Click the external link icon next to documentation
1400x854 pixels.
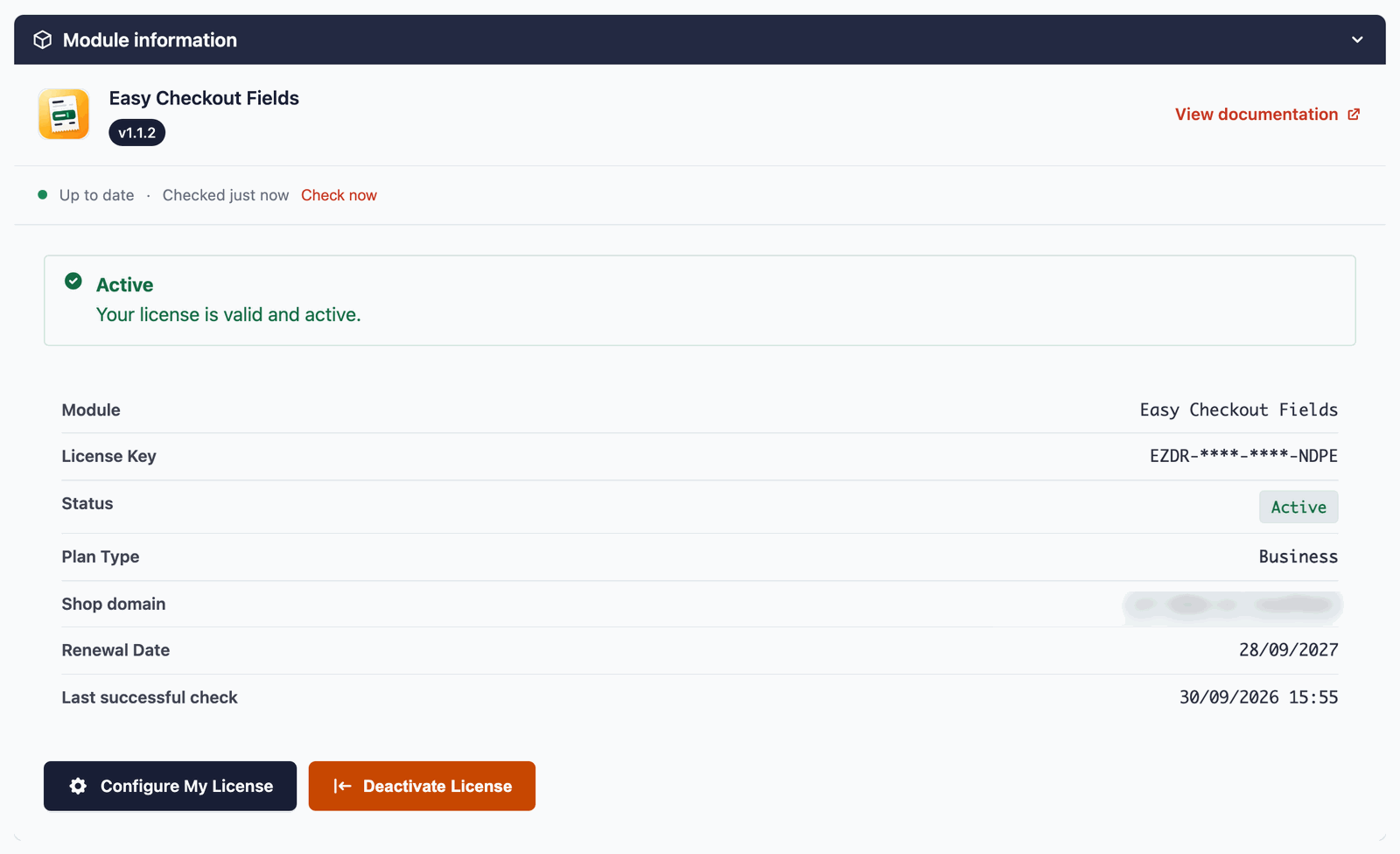pos(1354,115)
